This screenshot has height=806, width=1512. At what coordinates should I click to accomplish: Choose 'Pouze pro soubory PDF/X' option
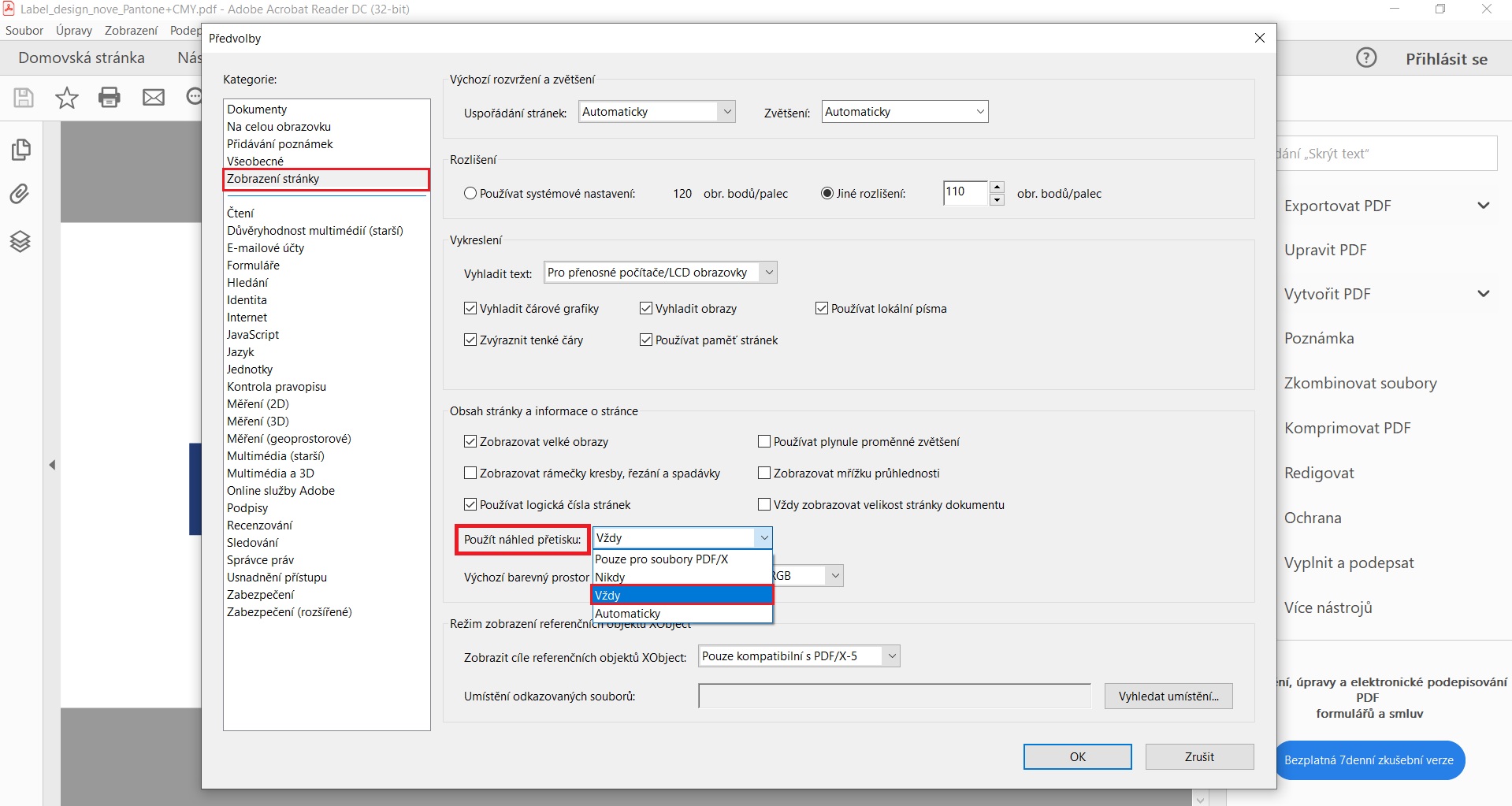[x=682, y=559]
